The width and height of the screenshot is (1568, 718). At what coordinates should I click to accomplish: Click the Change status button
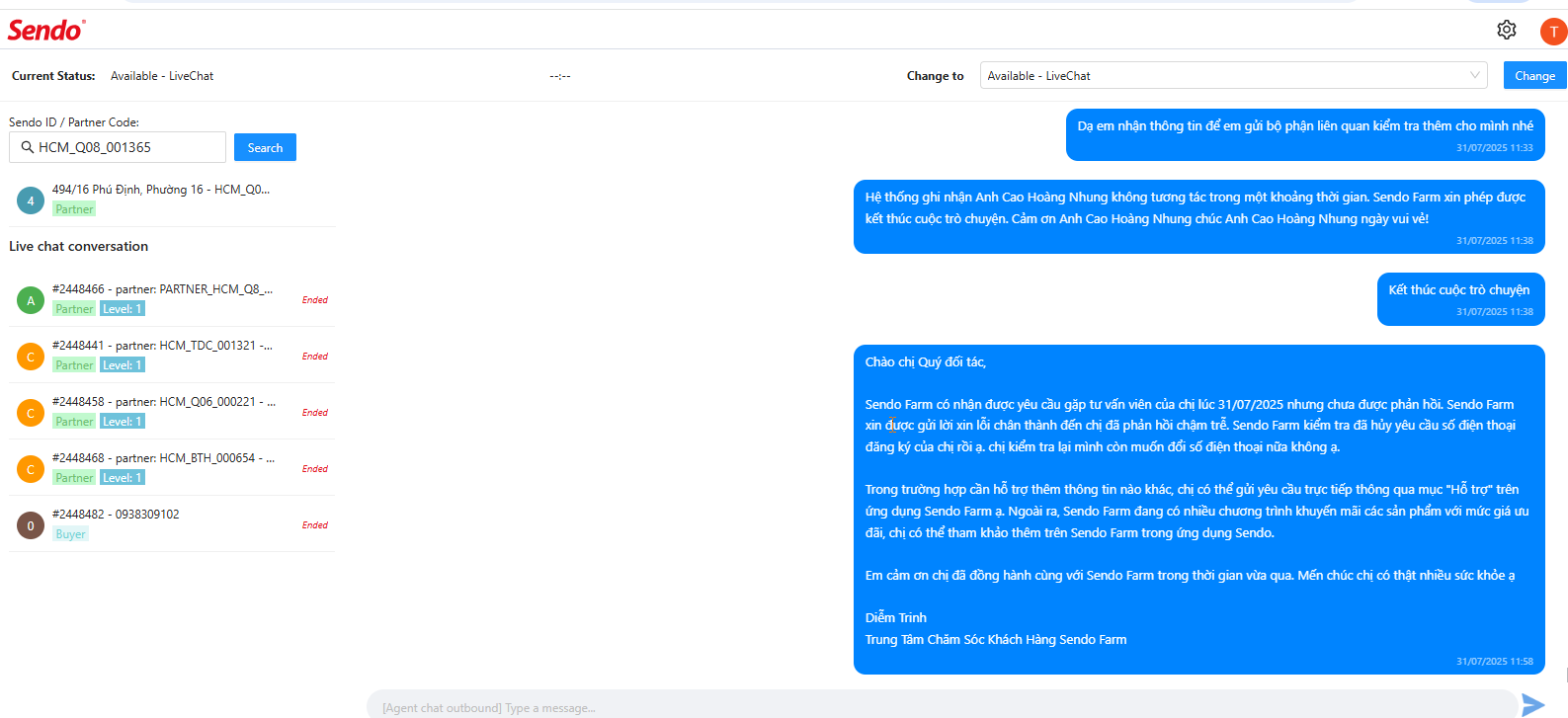click(1534, 75)
